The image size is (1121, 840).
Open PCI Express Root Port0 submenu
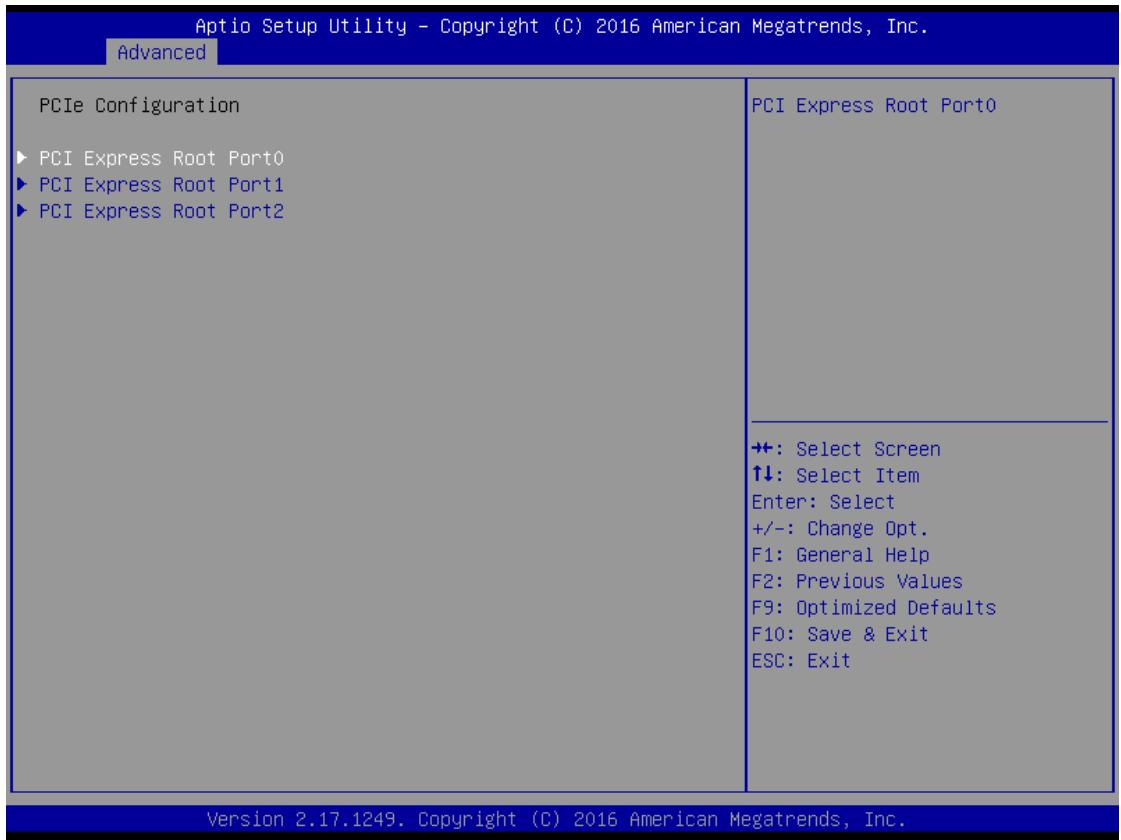click(x=161, y=158)
